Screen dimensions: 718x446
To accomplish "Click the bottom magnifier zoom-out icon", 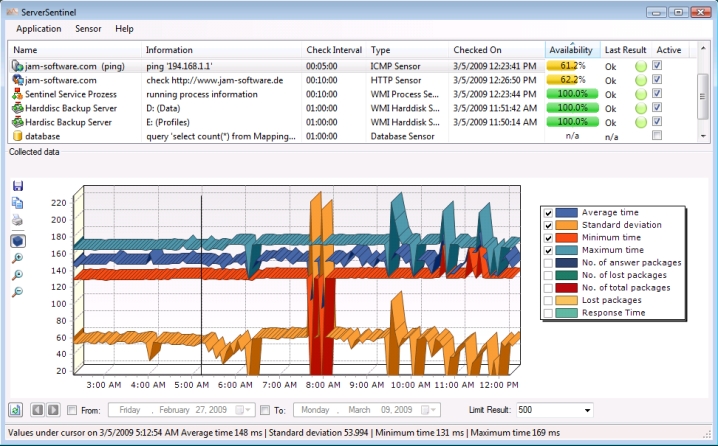I will [18, 291].
